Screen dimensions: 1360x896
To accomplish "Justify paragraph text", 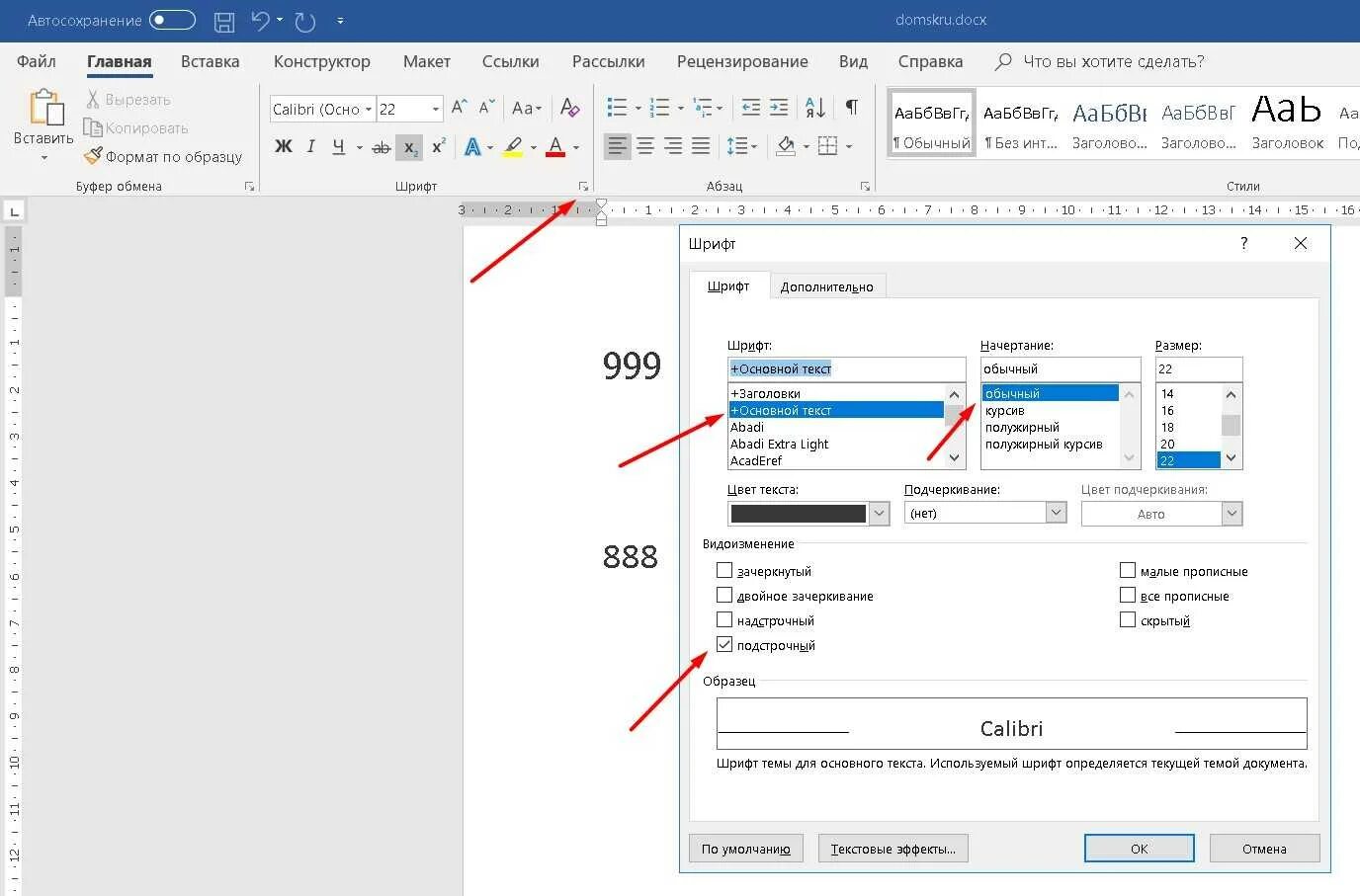I will pyautogui.click(x=701, y=147).
